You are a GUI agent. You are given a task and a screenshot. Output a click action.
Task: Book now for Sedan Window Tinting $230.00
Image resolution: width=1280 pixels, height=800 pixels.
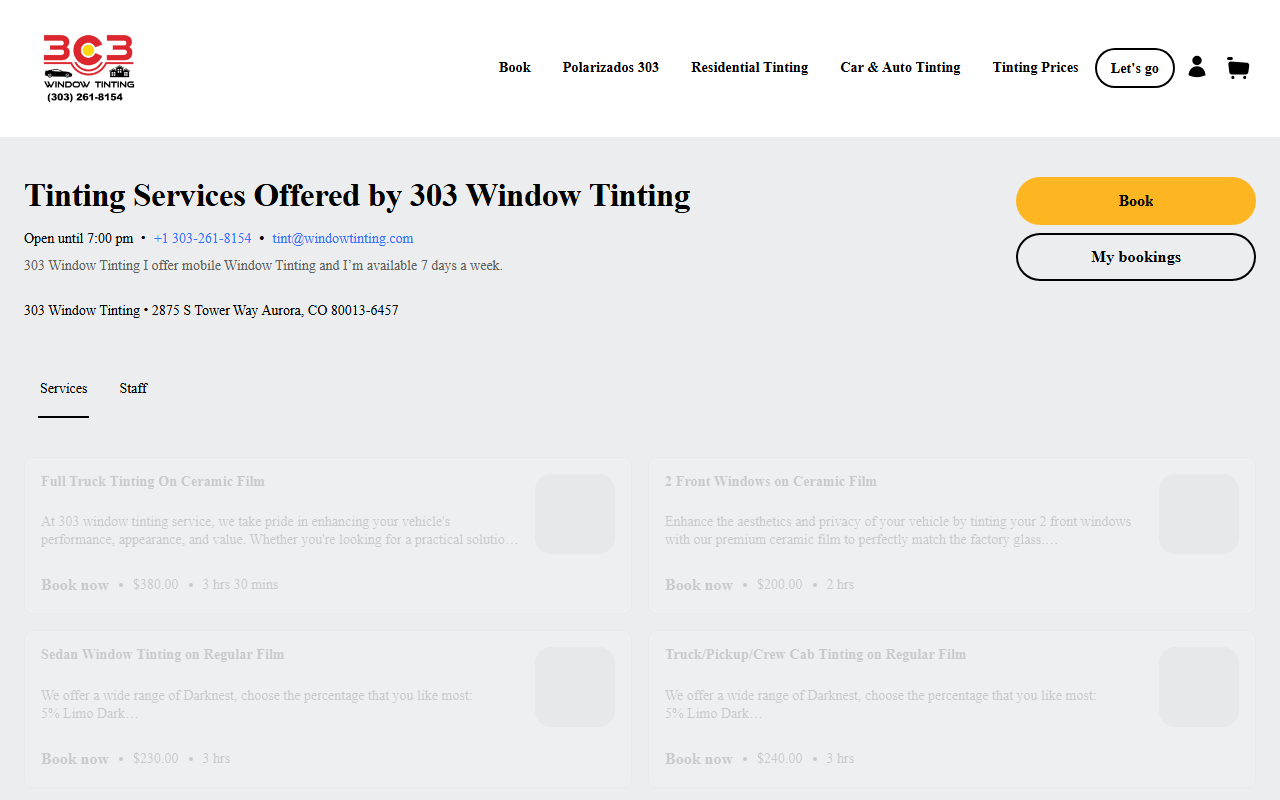point(75,759)
